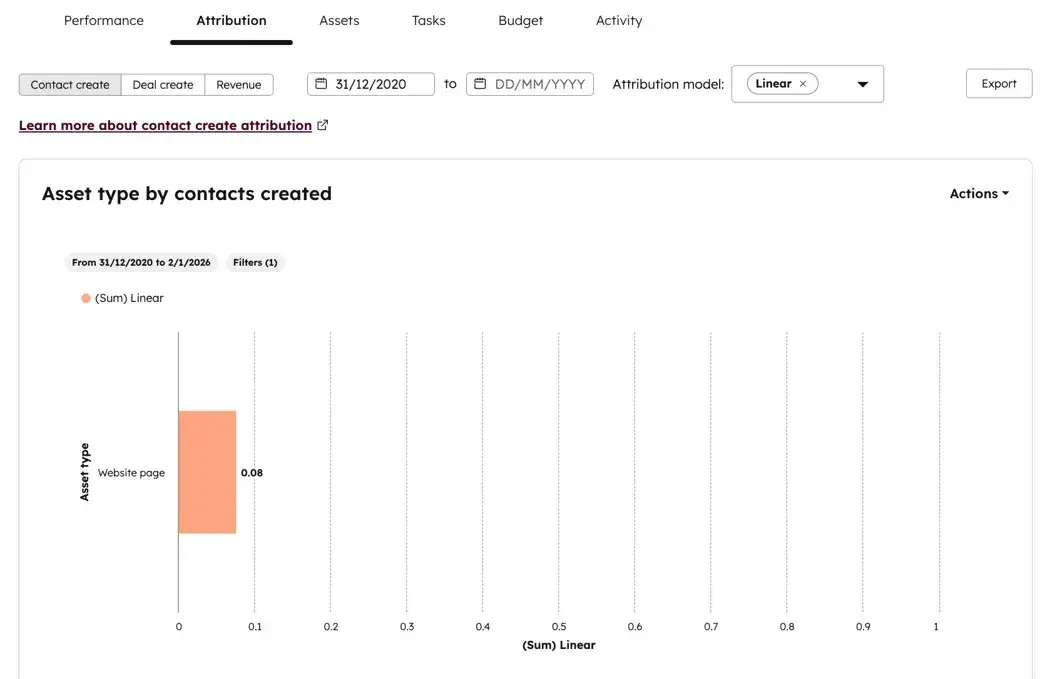Select the Revenue option
The width and height of the screenshot is (1050, 679).
point(239,84)
